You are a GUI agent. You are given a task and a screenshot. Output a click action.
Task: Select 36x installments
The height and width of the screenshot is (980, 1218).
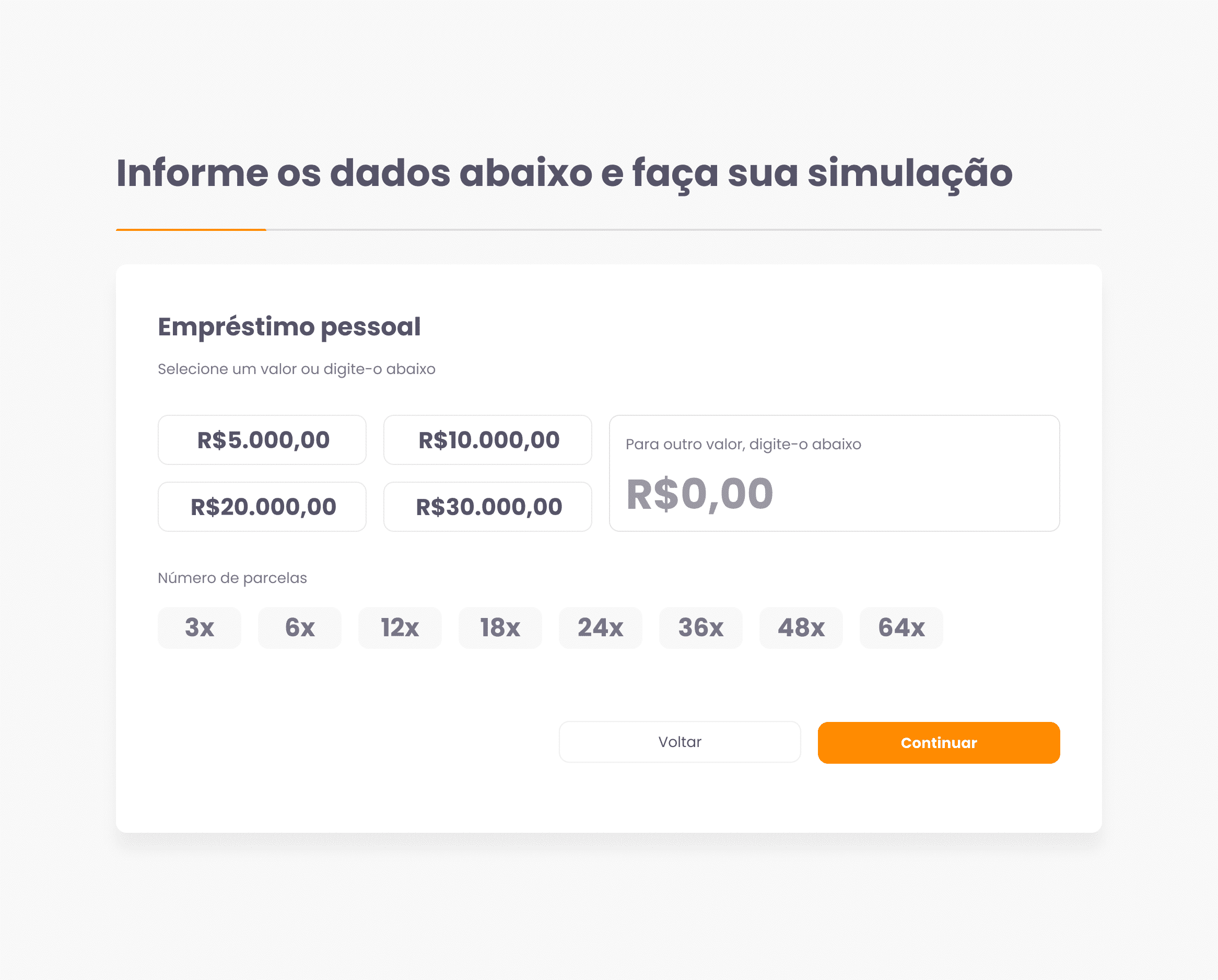click(x=701, y=628)
